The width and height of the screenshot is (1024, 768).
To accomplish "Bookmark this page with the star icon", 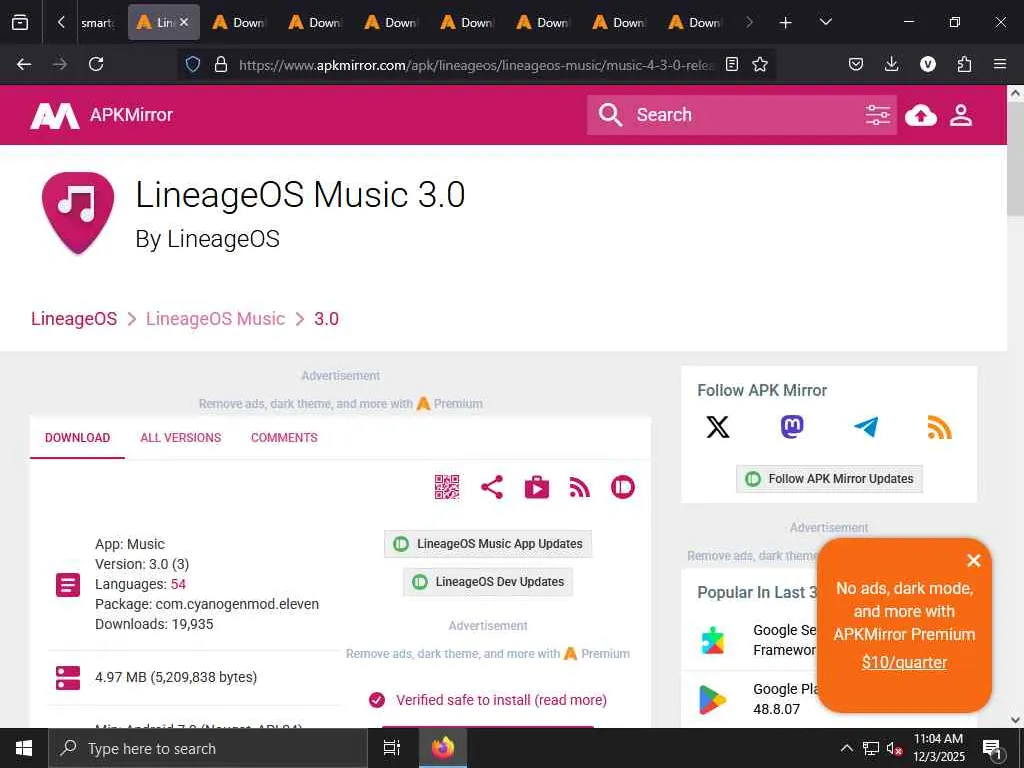I will [x=760, y=64].
